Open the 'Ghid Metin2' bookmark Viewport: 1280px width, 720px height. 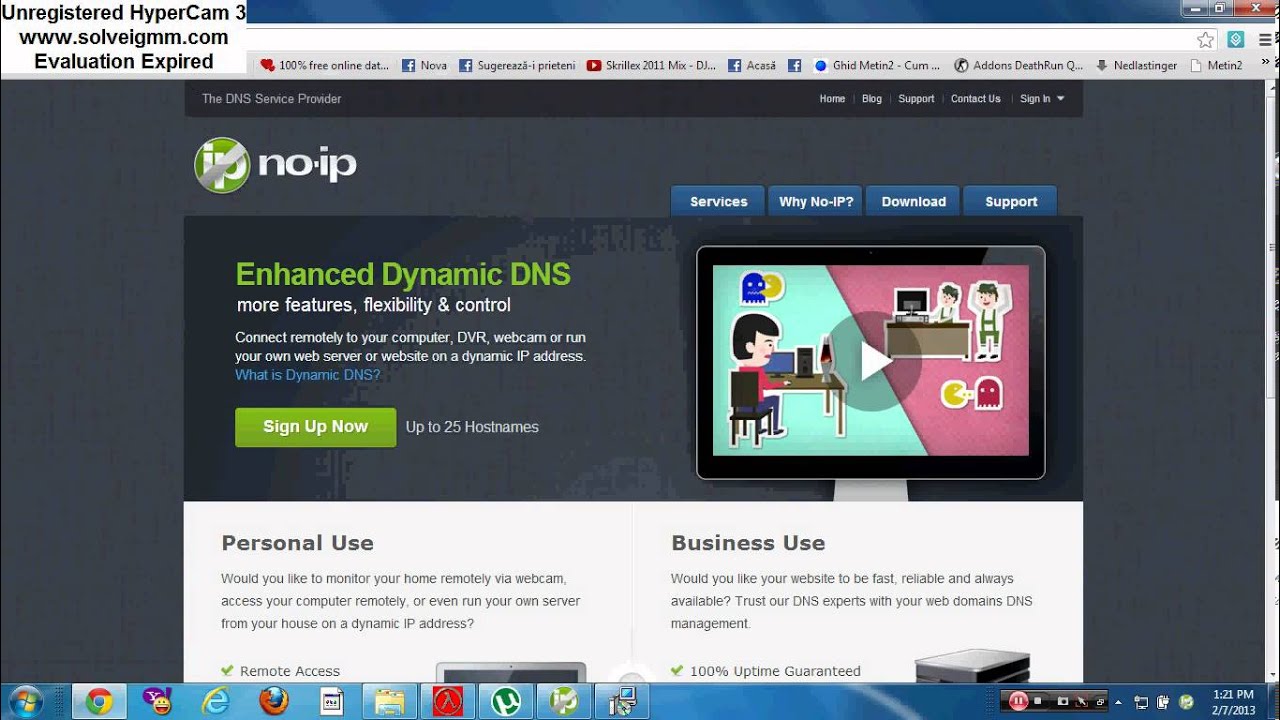[877, 65]
